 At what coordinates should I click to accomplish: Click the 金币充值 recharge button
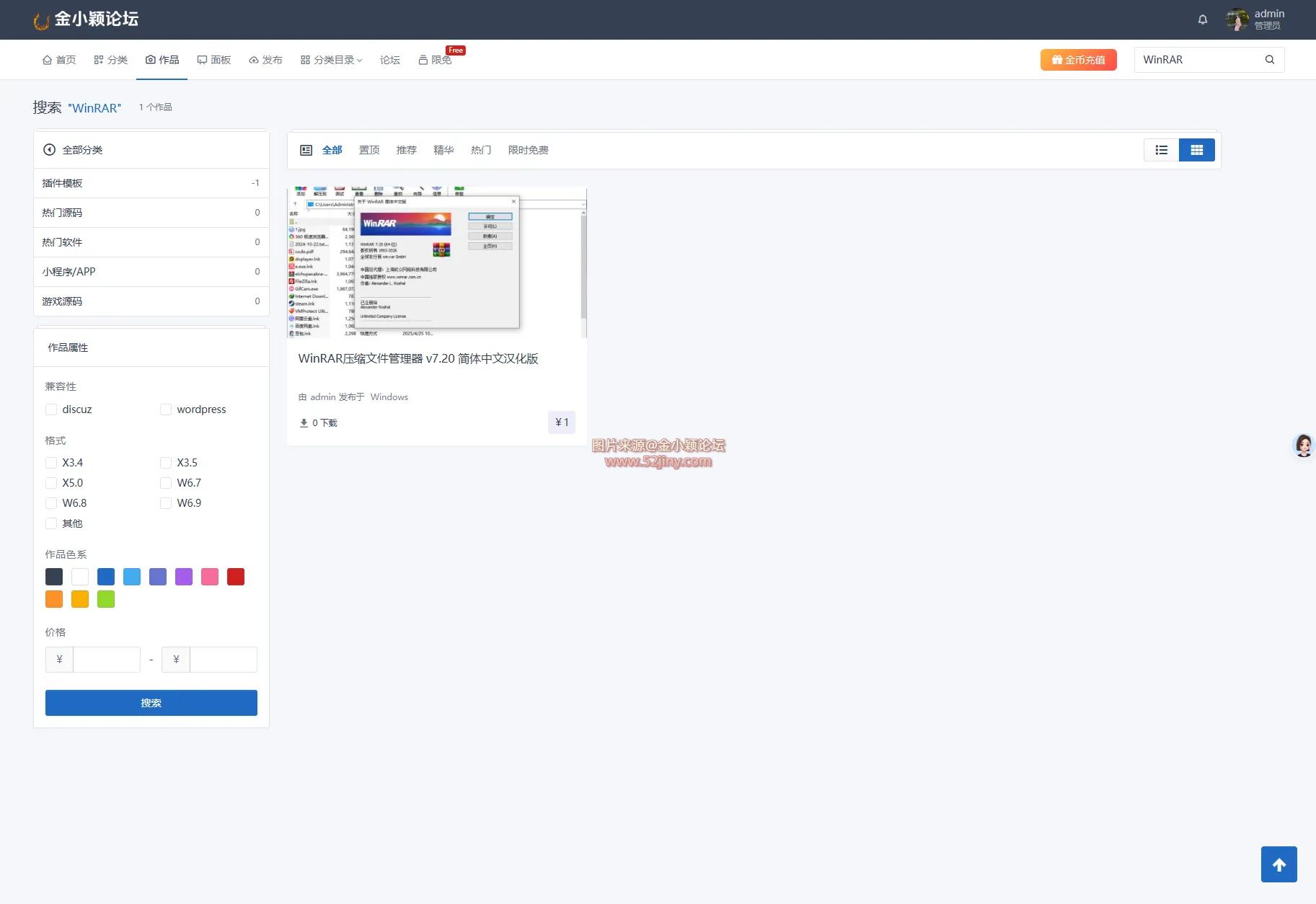point(1078,60)
